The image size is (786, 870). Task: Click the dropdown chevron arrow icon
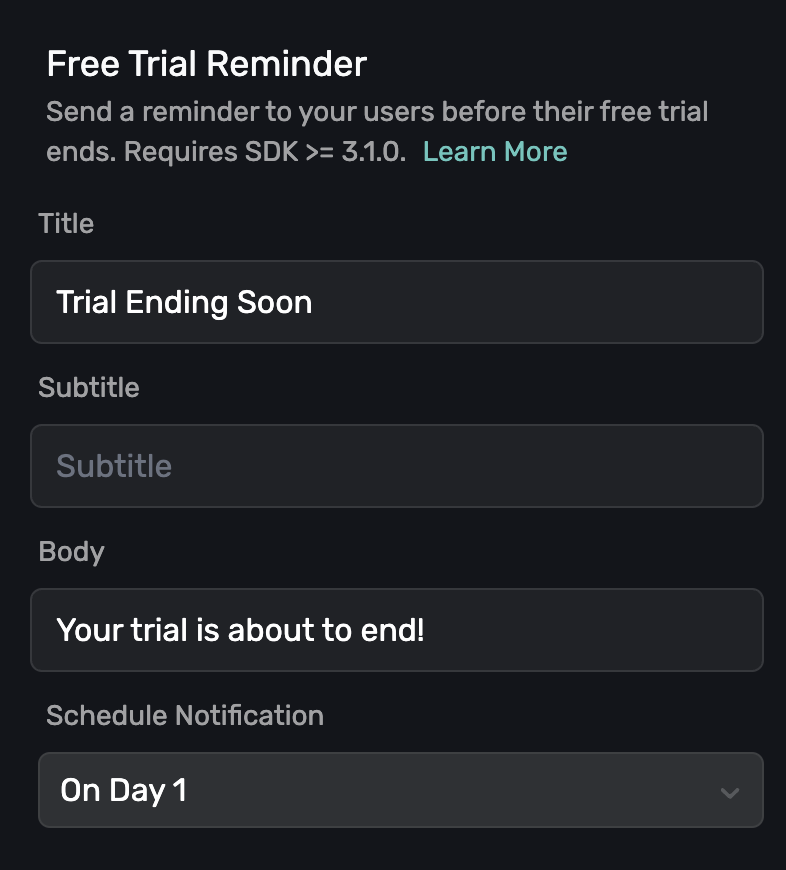(x=729, y=792)
